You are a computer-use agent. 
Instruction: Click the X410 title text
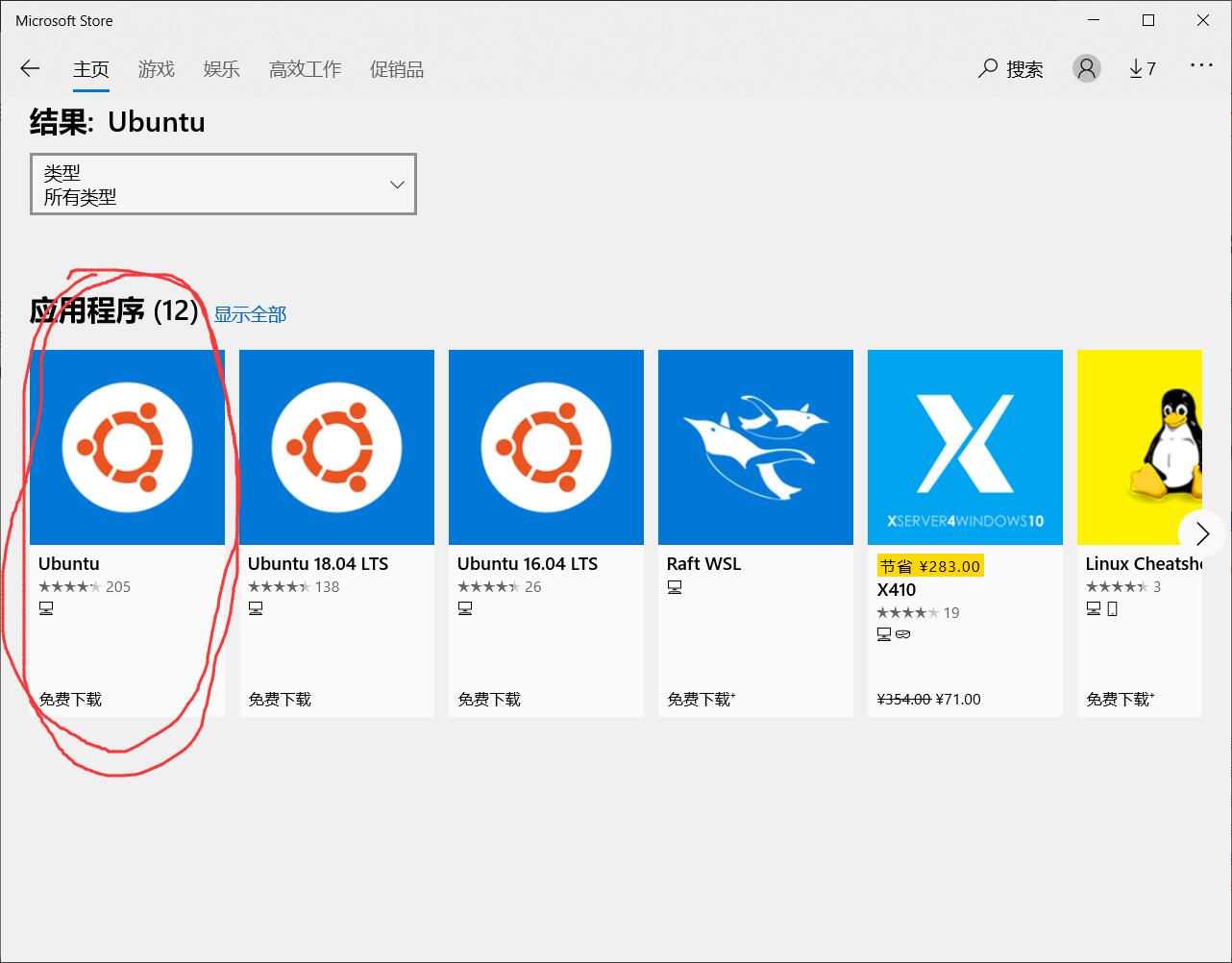(897, 590)
